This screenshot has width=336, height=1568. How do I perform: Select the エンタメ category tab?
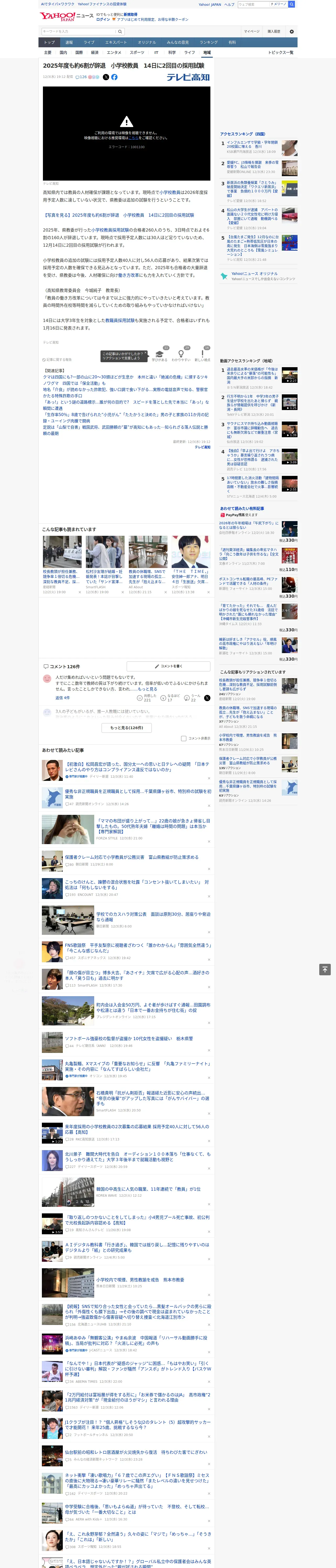pos(114,52)
